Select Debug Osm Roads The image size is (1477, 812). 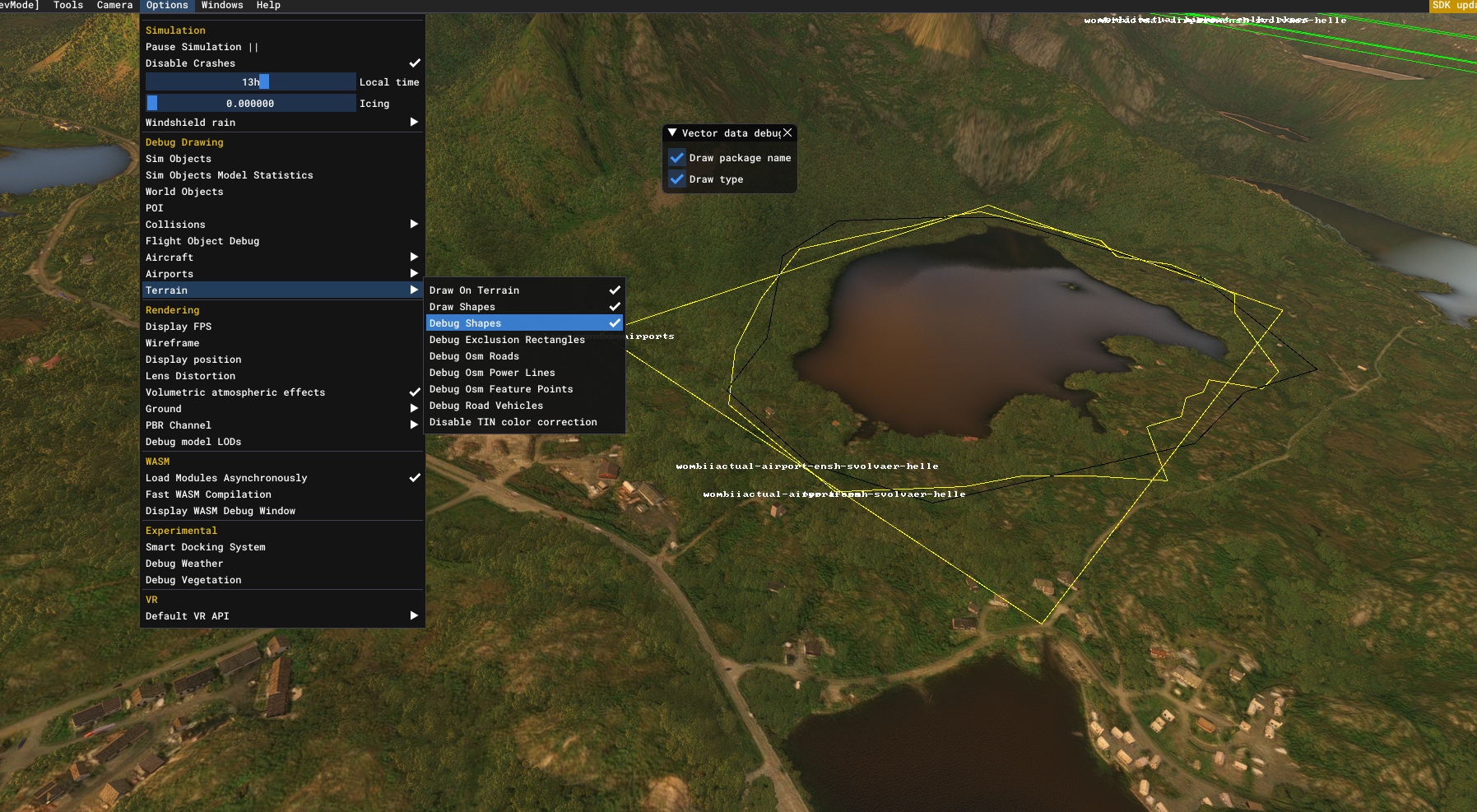(525, 356)
